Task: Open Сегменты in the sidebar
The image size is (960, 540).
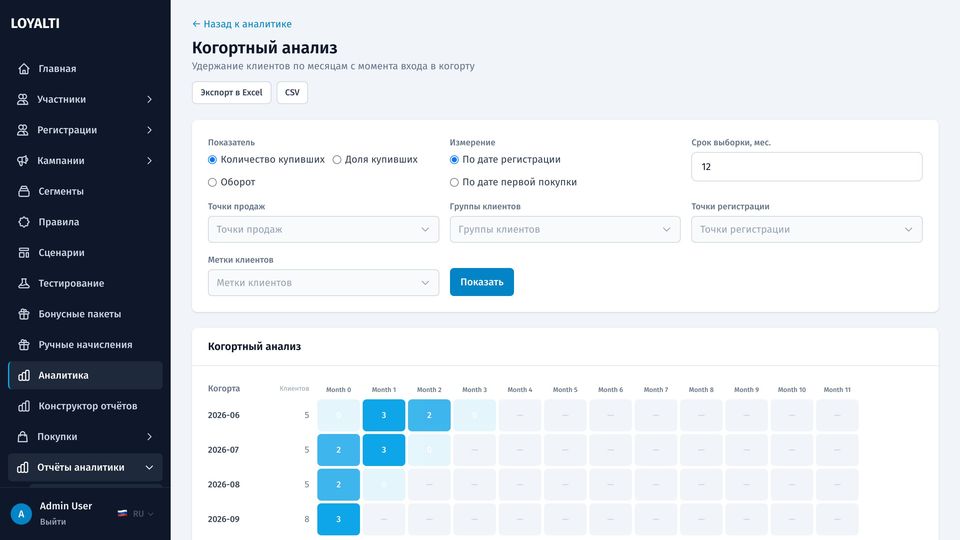Action: [x=85, y=191]
